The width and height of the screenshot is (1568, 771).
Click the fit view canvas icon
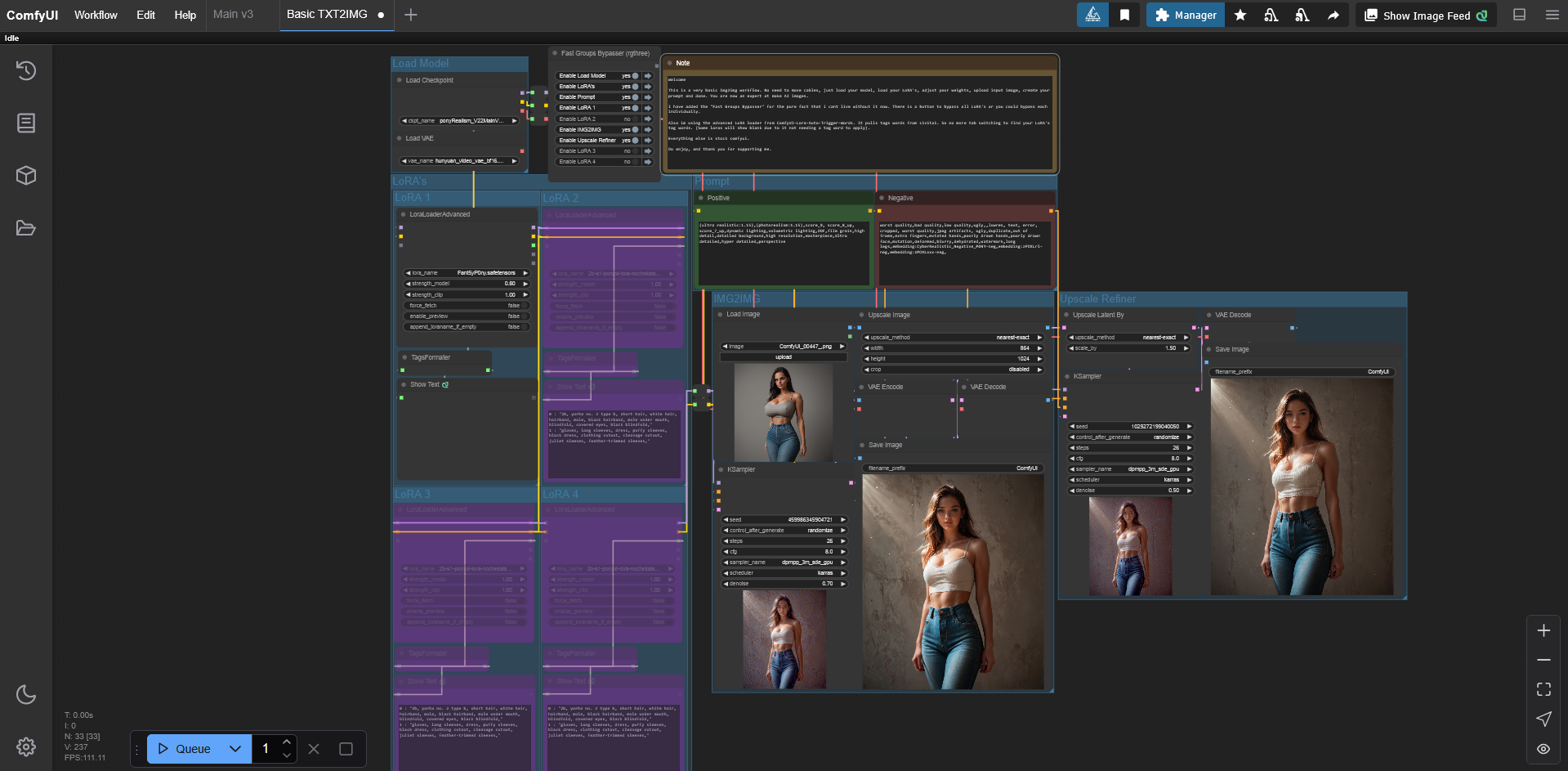click(1543, 689)
